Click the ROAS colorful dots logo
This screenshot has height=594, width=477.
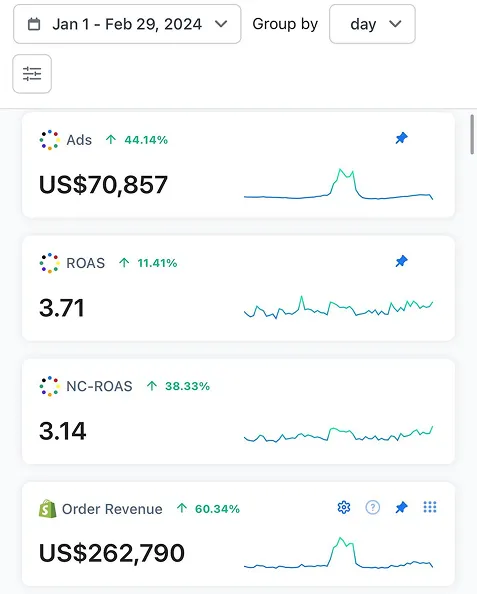50,263
